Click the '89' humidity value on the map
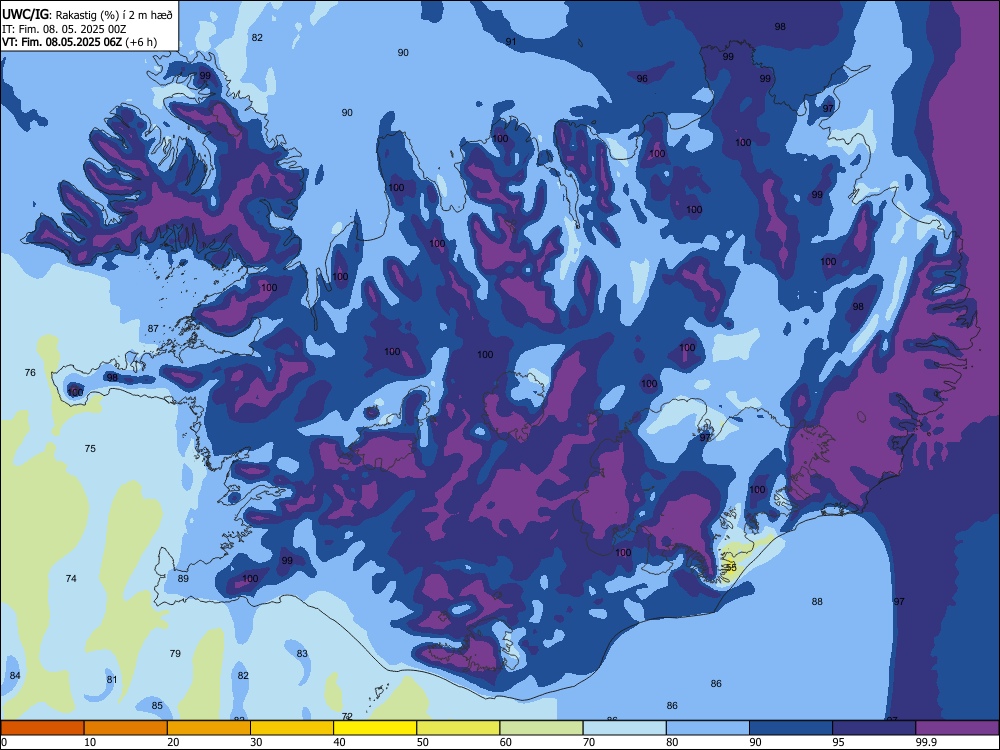Viewport: 1000px width, 750px height. coord(183,578)
